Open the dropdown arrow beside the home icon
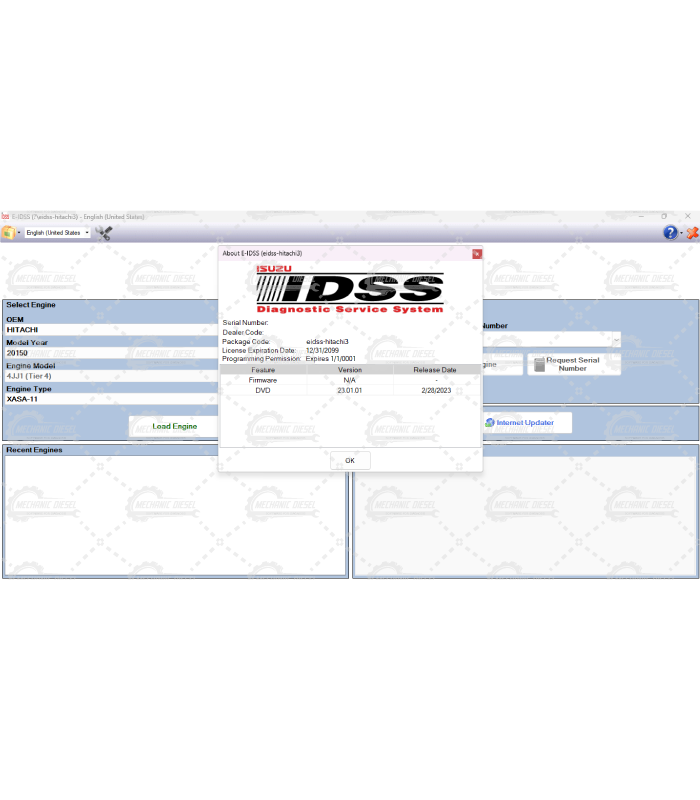Image resolution: width=700 pixels, height=800 pixels. (17, 232)
